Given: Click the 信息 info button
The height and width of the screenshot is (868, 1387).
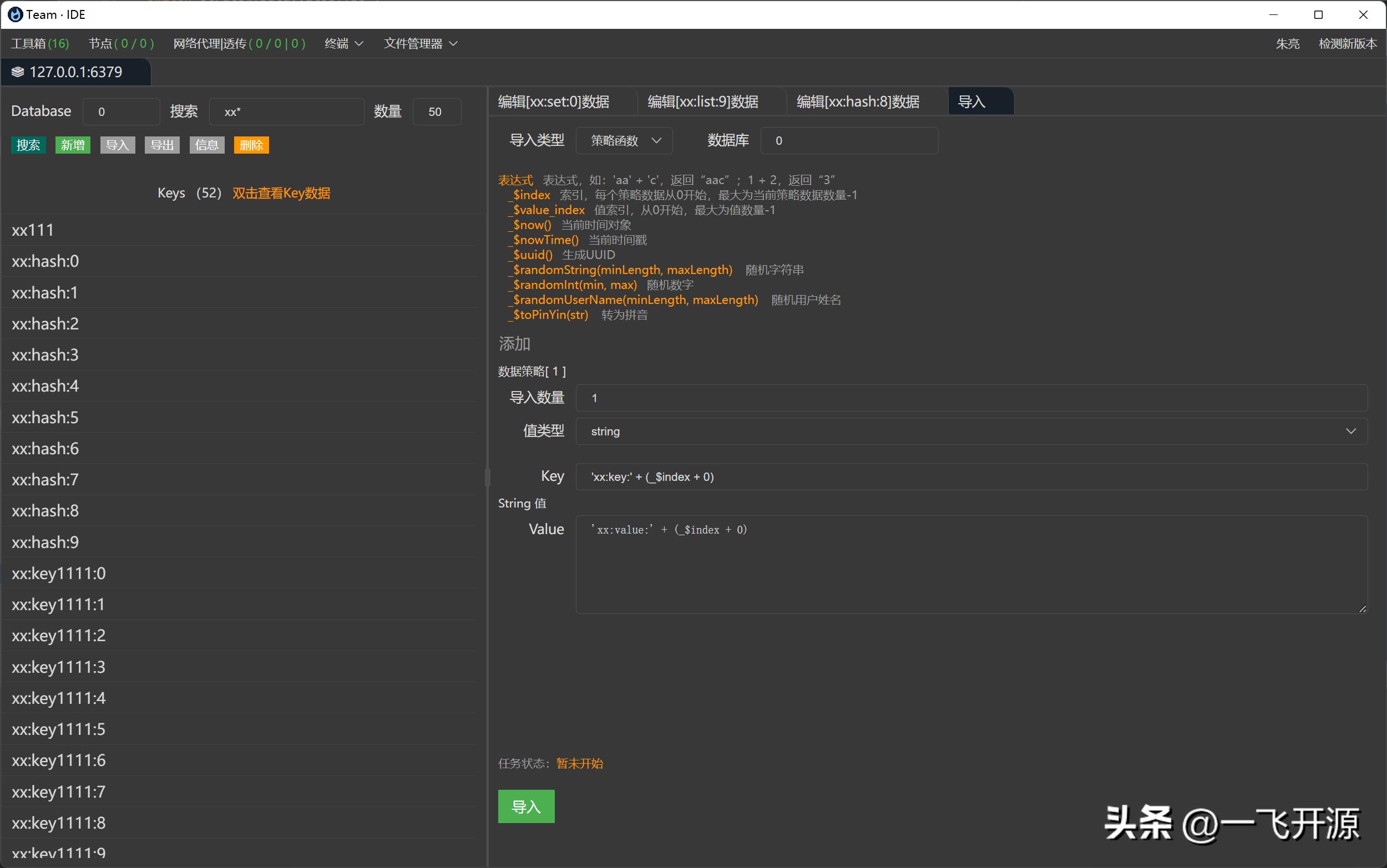Looking at the screenshot, I should pyautogui.click(x=206, y=145).
